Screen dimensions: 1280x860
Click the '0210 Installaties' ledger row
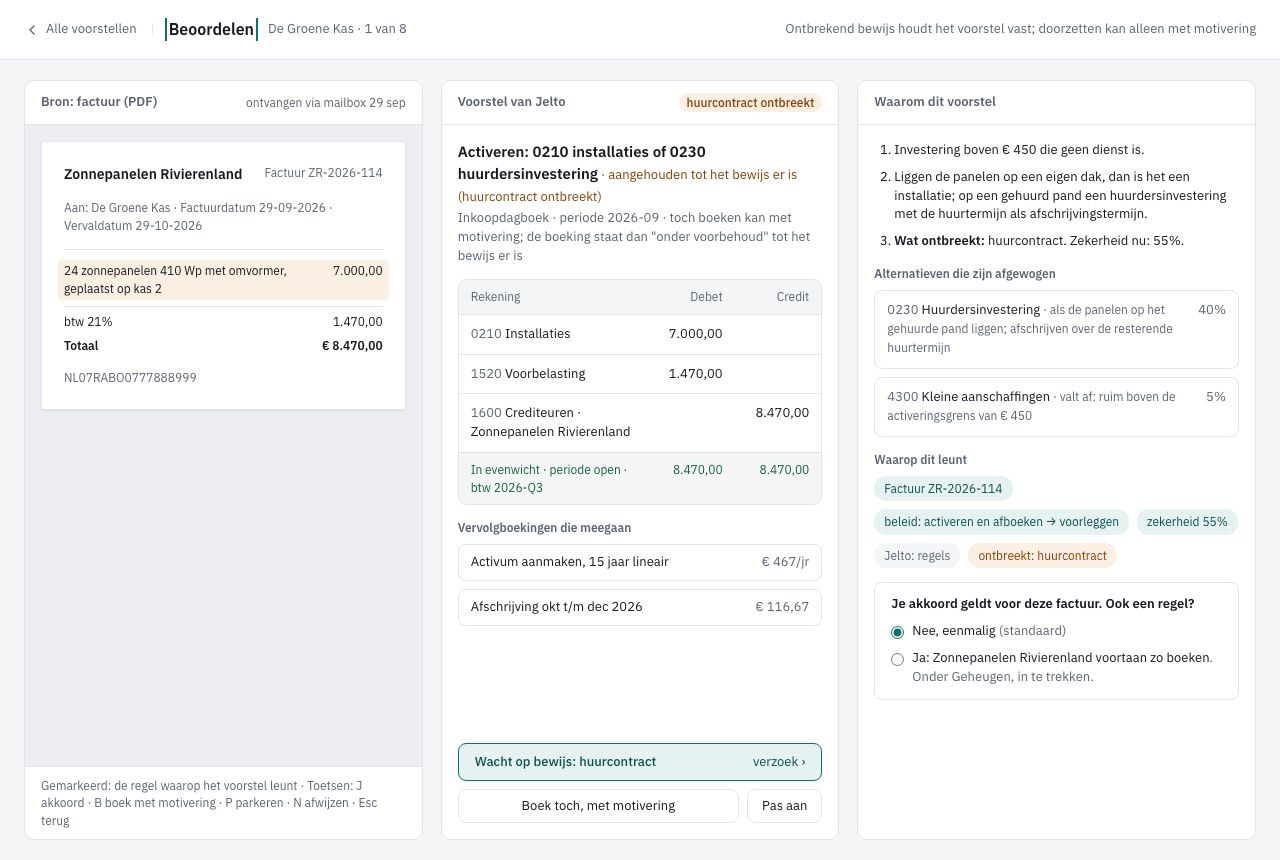[640, 334]
